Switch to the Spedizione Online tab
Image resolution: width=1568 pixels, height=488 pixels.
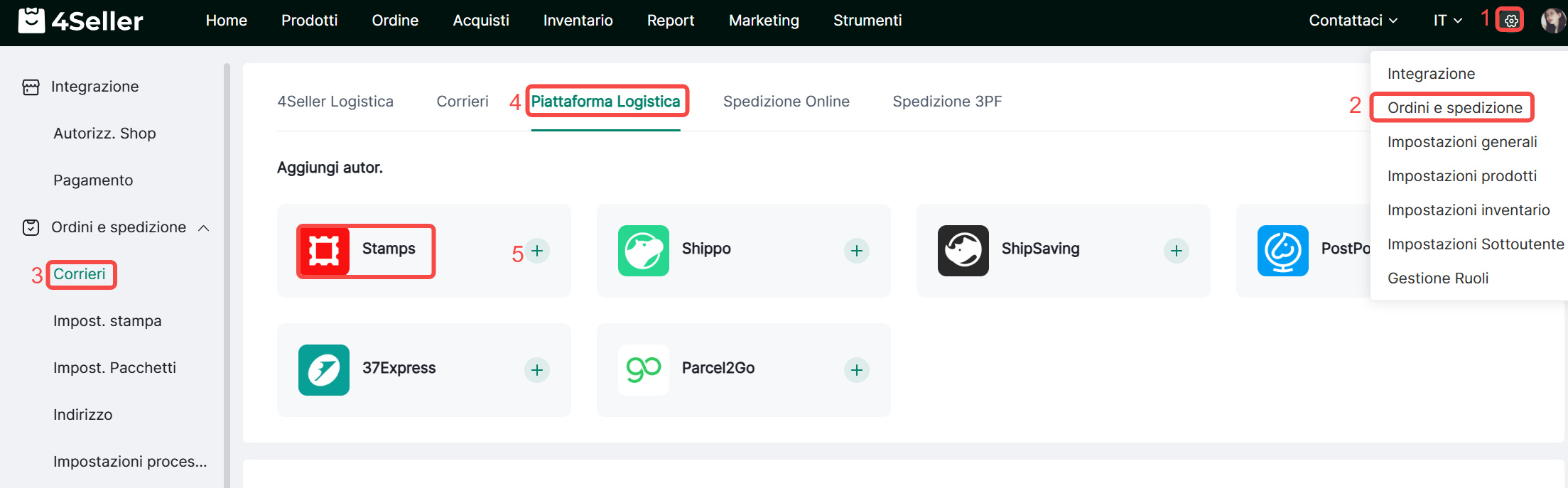786,102
